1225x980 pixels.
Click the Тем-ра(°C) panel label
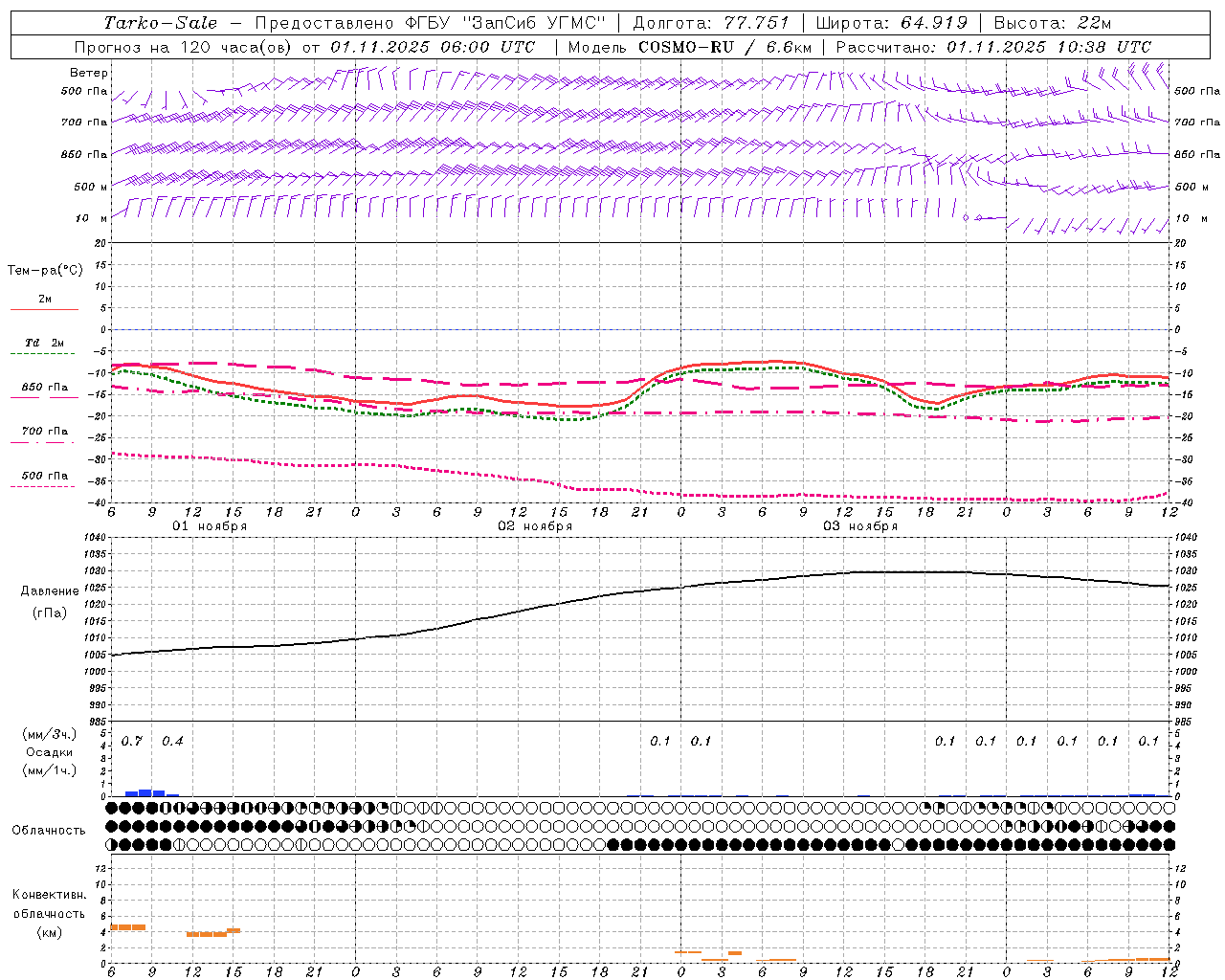coord(45,271)
